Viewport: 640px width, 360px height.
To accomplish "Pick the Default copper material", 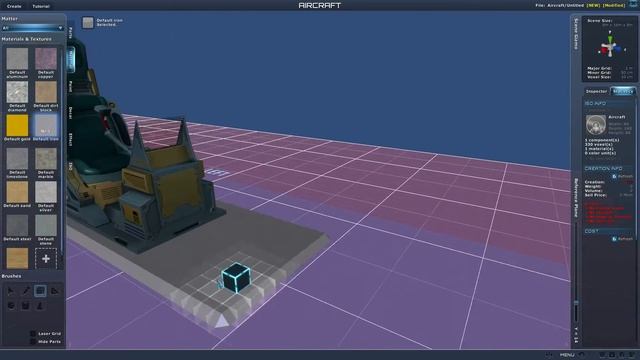I will pyautogui.click(x=46, y=59).
